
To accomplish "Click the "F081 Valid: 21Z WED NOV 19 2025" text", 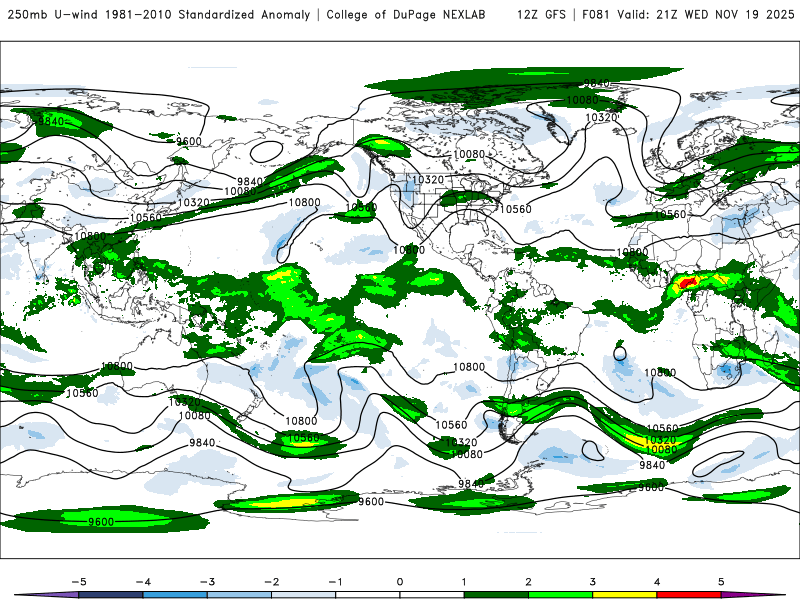I will click(688, 15).
